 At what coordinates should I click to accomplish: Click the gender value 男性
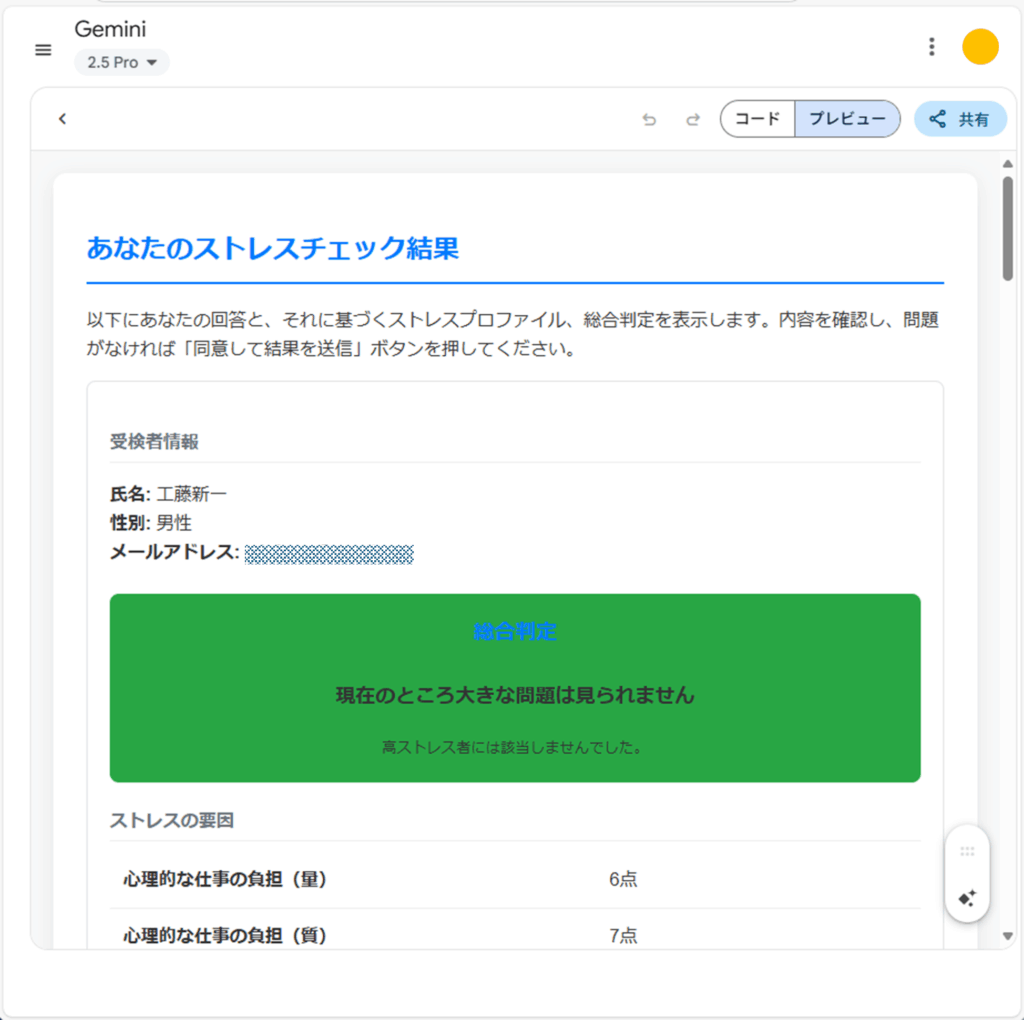pyautogui.click(x=174, y=523)
